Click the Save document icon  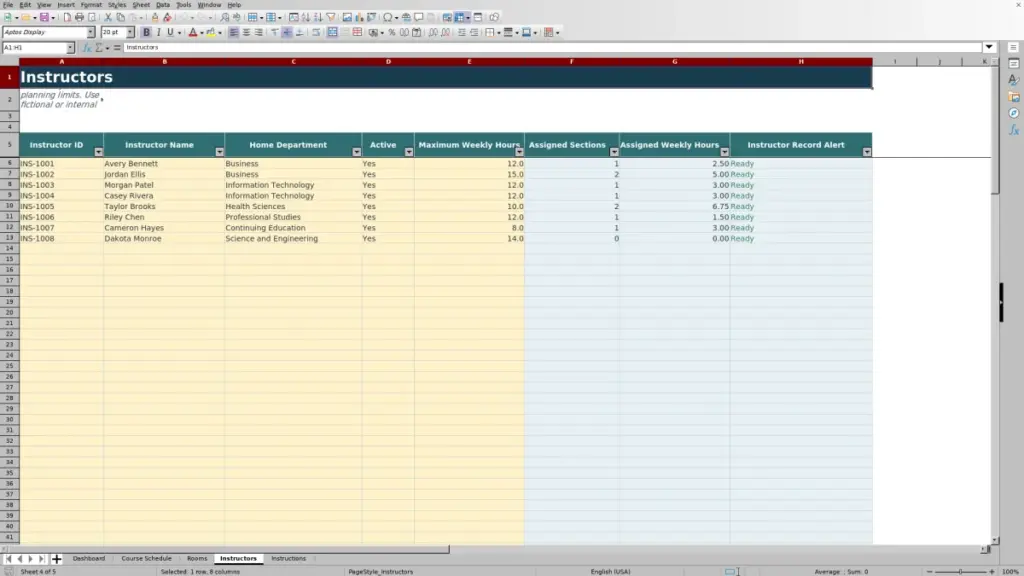(44, 17)
